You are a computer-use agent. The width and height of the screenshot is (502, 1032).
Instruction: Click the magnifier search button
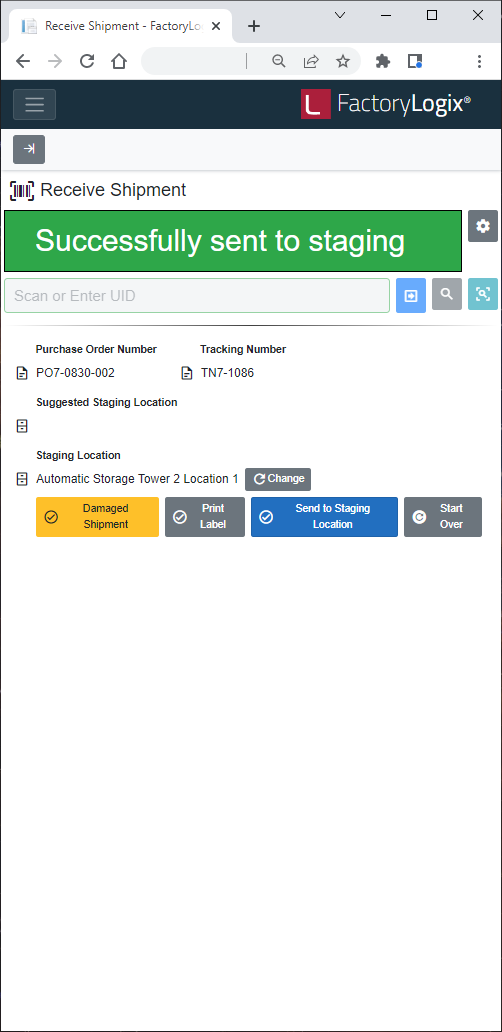(x=447, y=294)
